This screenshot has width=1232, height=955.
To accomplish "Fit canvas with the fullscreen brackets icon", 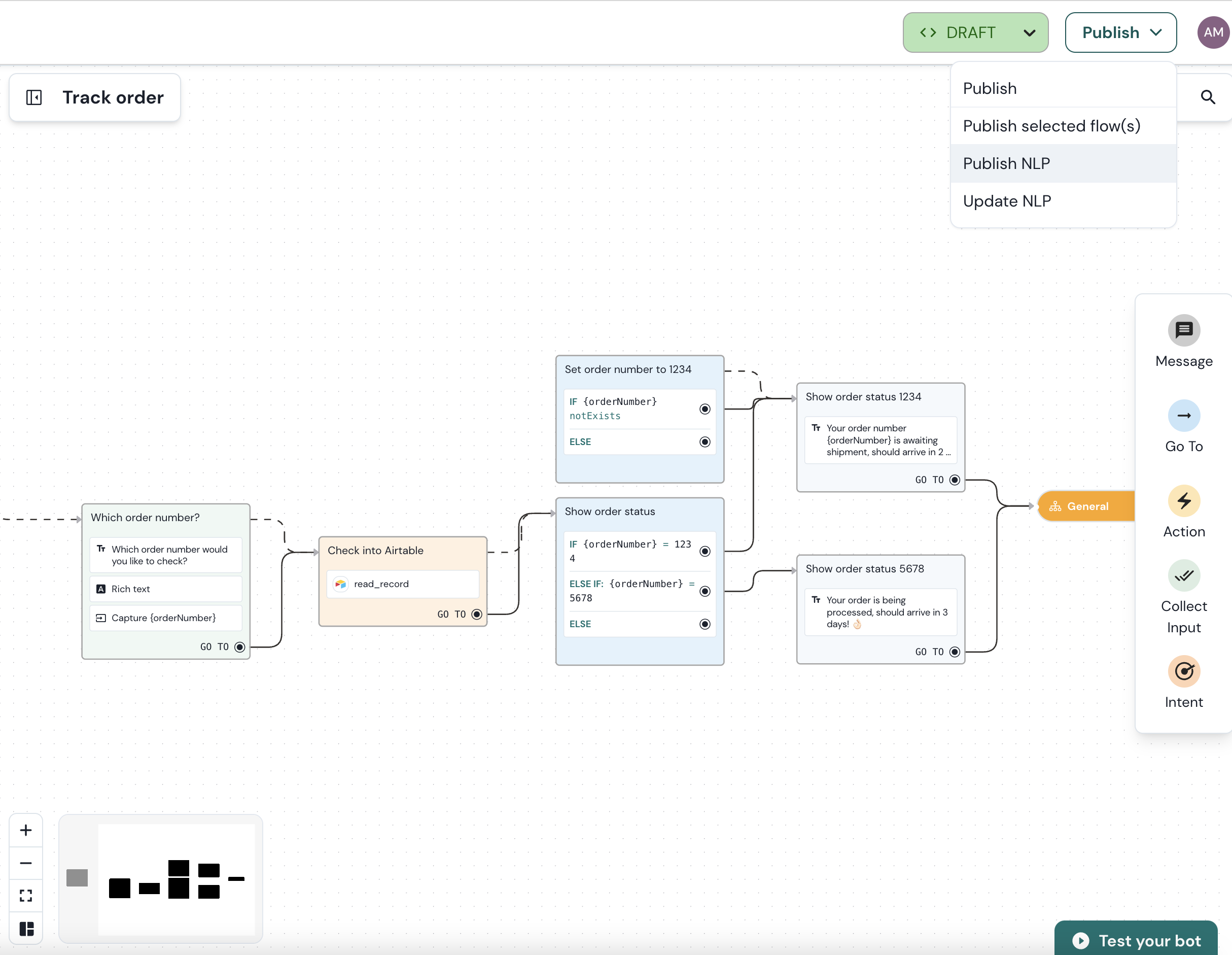I will (26, 896).
